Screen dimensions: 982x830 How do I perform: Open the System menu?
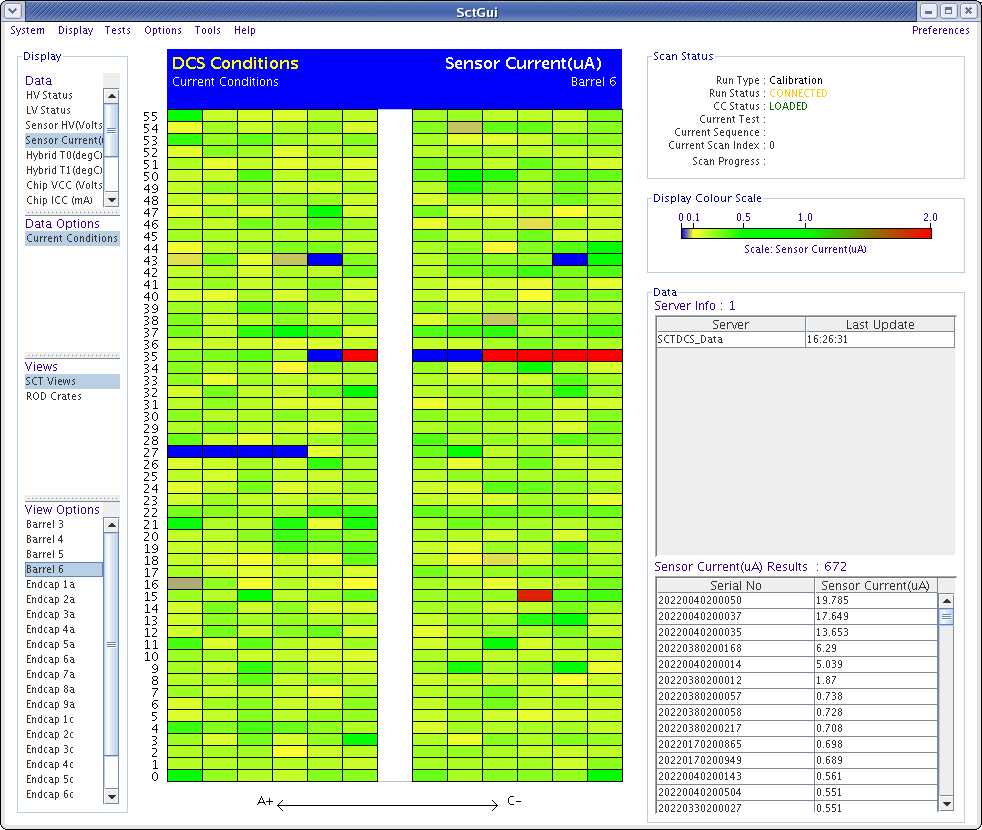27,30
